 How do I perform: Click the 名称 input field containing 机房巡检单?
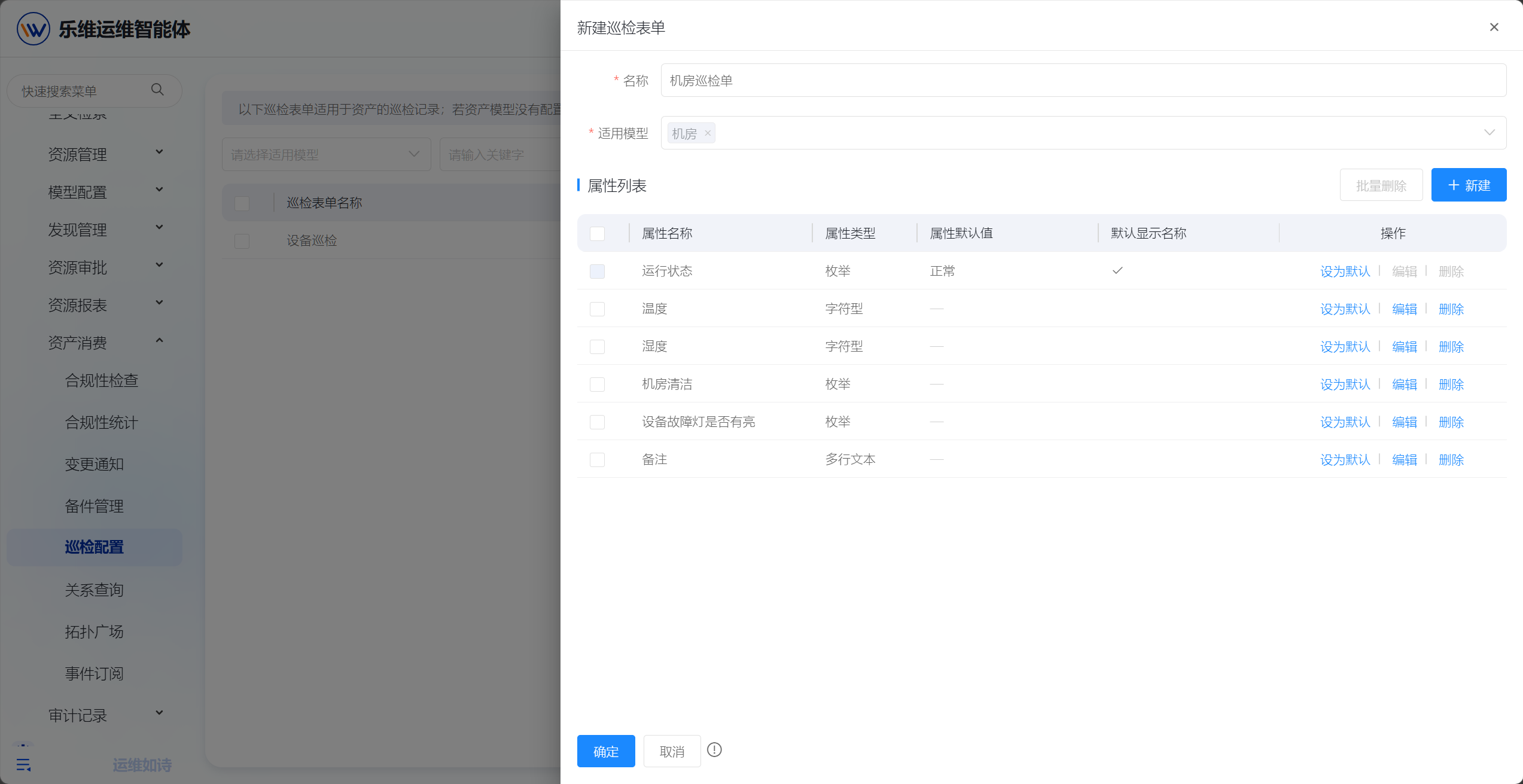(x=1083, y=80)
